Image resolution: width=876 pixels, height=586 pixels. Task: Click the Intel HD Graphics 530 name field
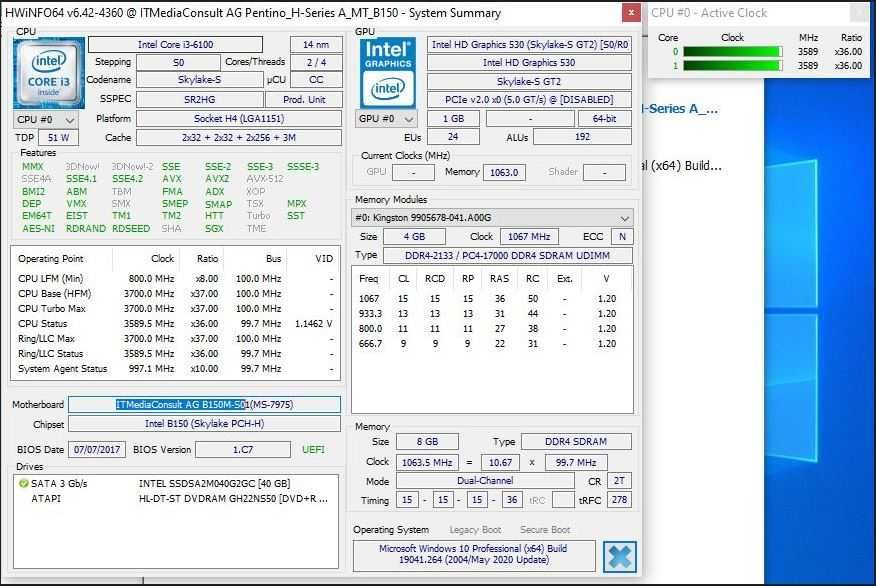click(x=529, y=63)
